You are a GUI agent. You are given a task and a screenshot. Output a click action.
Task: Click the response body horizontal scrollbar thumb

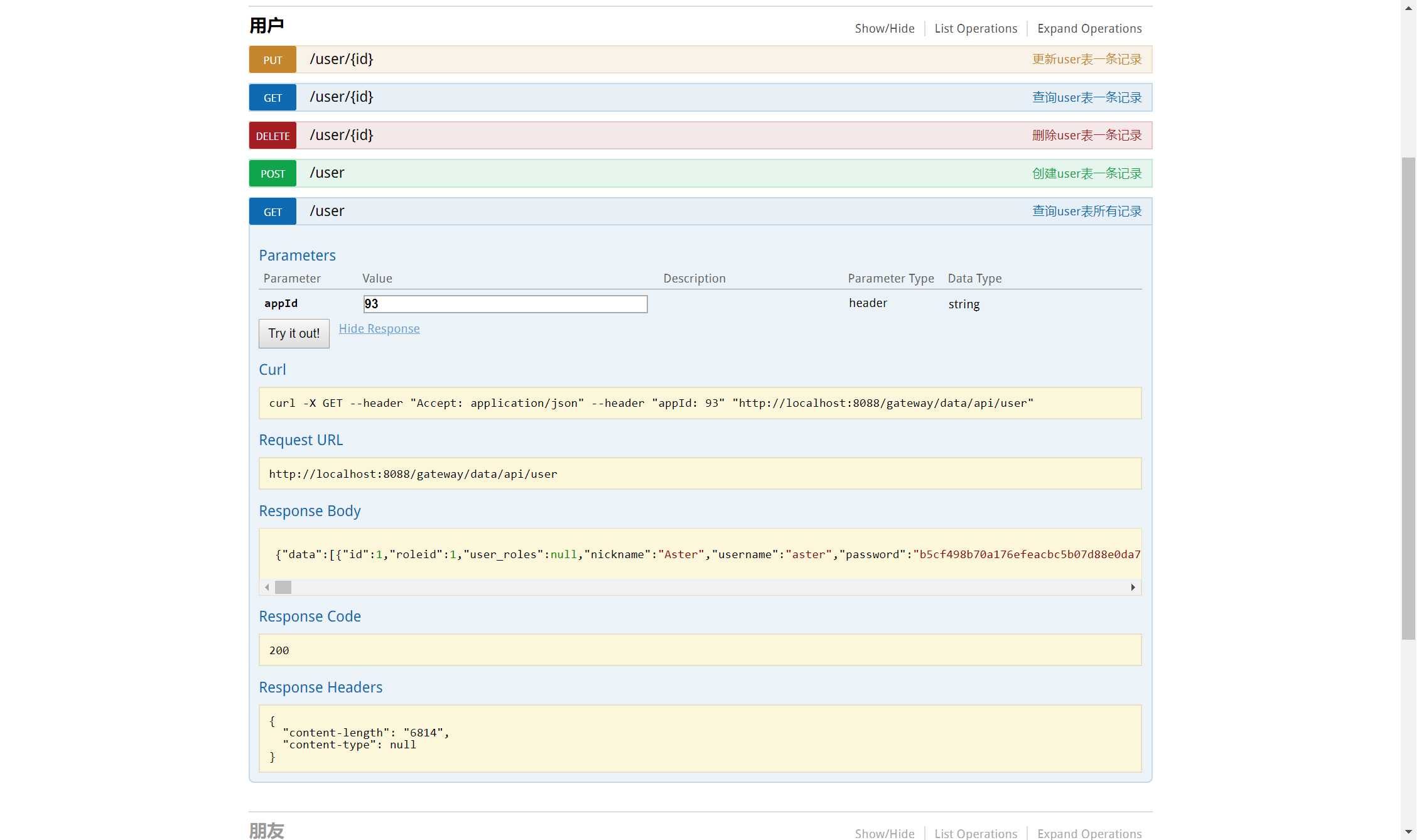point(283,588)
